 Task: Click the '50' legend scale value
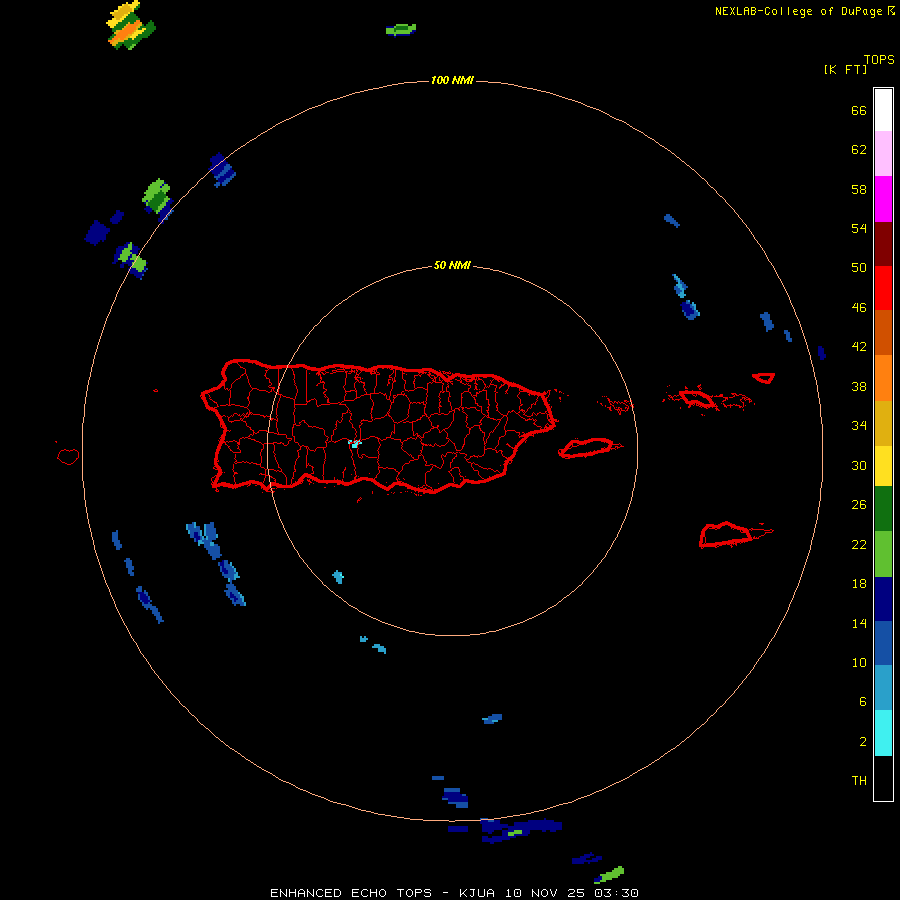[x=859, y=267]
